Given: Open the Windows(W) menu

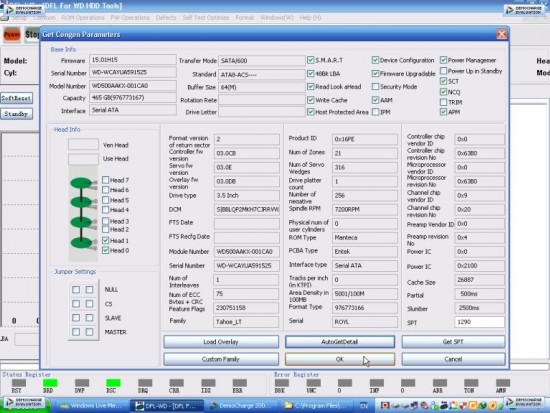Looking at the screenshot, I should point(277,18).
